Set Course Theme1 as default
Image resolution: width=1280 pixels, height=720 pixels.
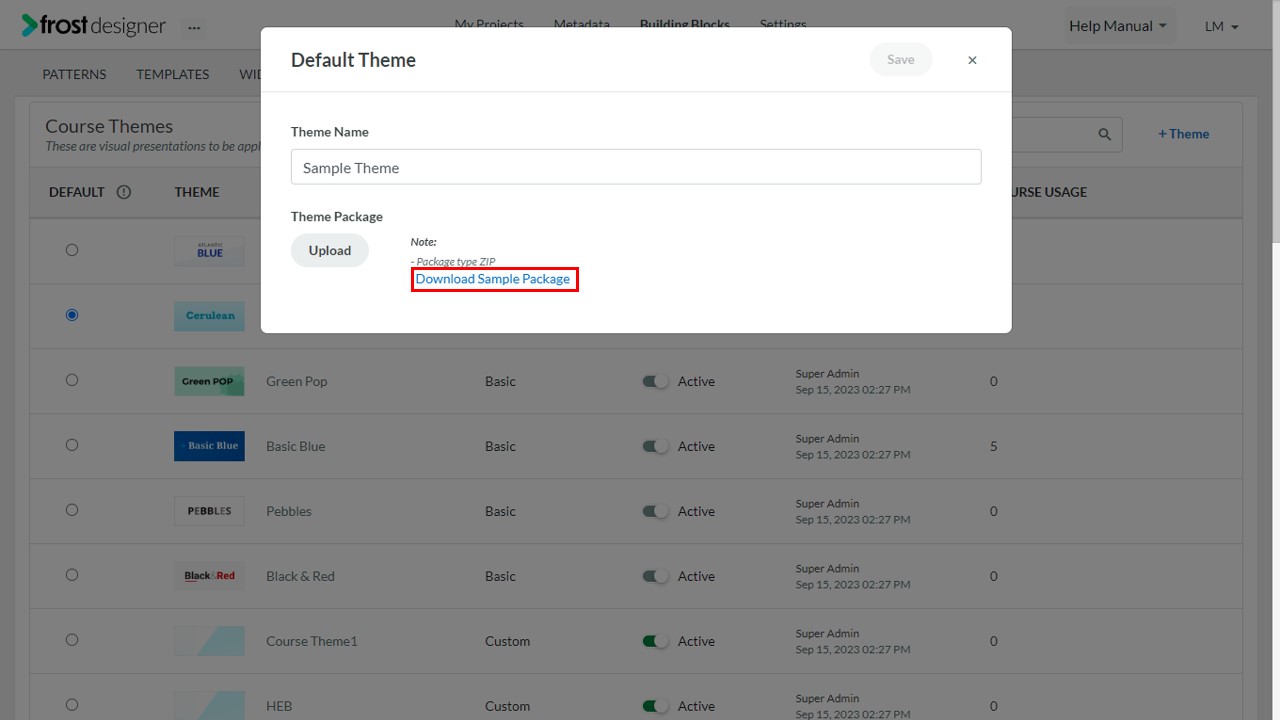(72, 640)
